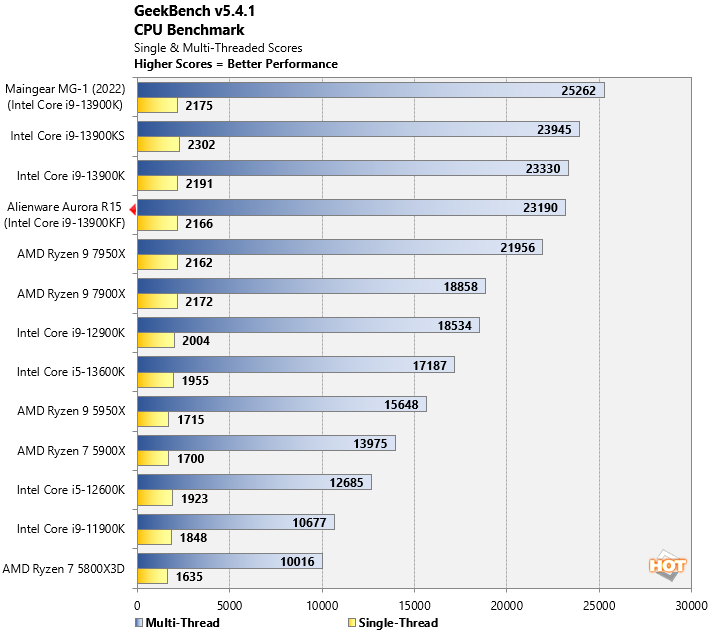This screenshot has width=708, height=632.
Task: Click the Maingear MG-1 multi-thread bar 25262
Action: pyautogui.click(x=371, y=90)
